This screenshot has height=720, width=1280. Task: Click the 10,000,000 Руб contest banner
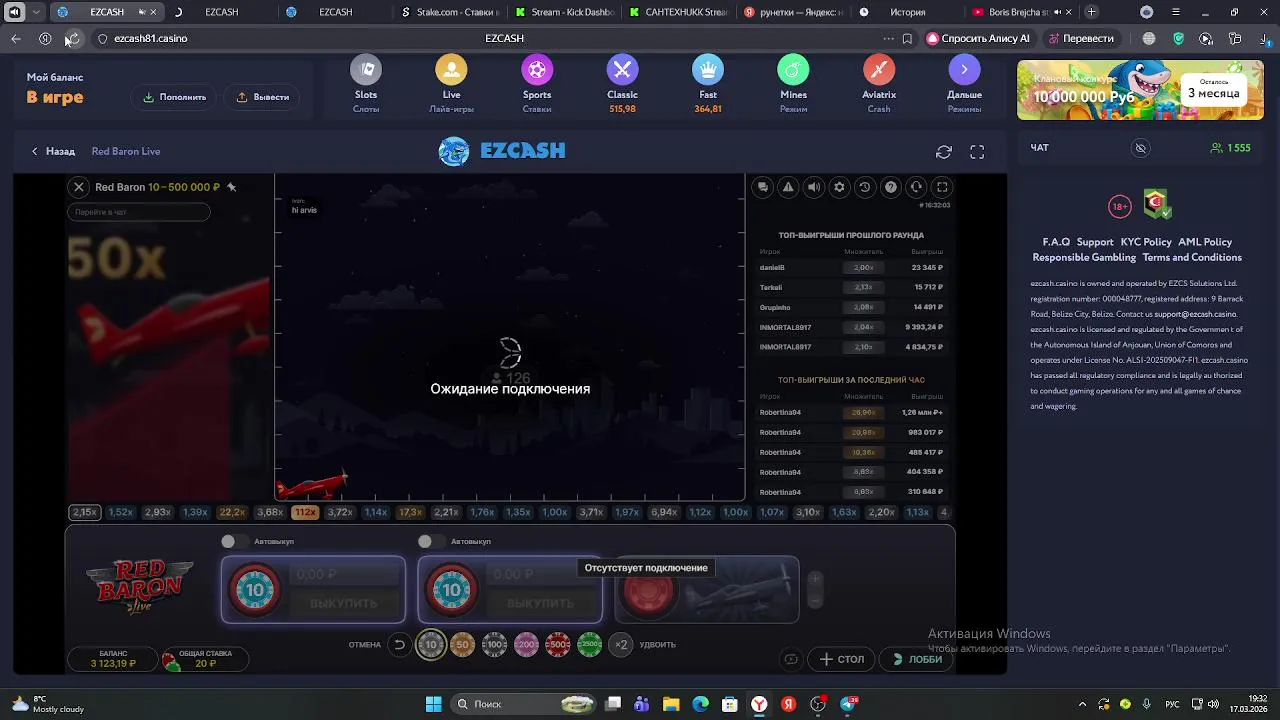coord(1140,90)
